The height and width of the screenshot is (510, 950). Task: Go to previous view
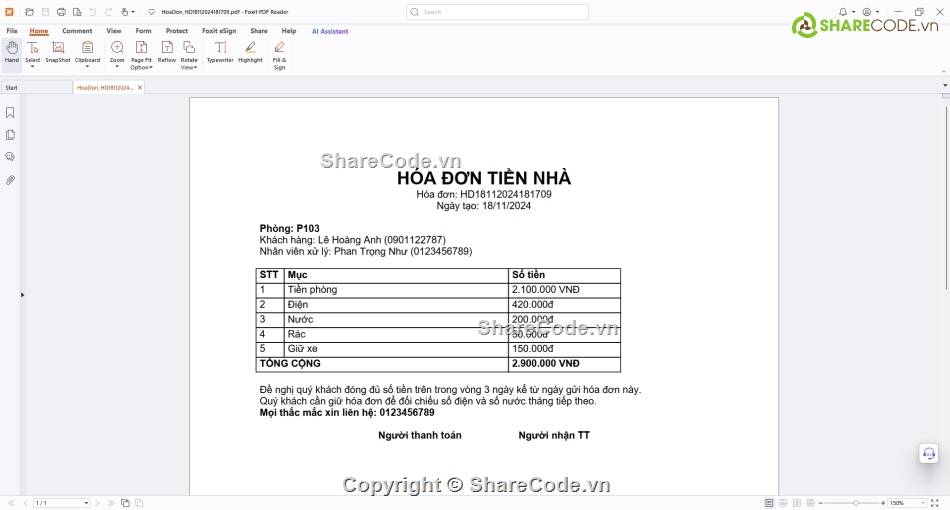125,503
